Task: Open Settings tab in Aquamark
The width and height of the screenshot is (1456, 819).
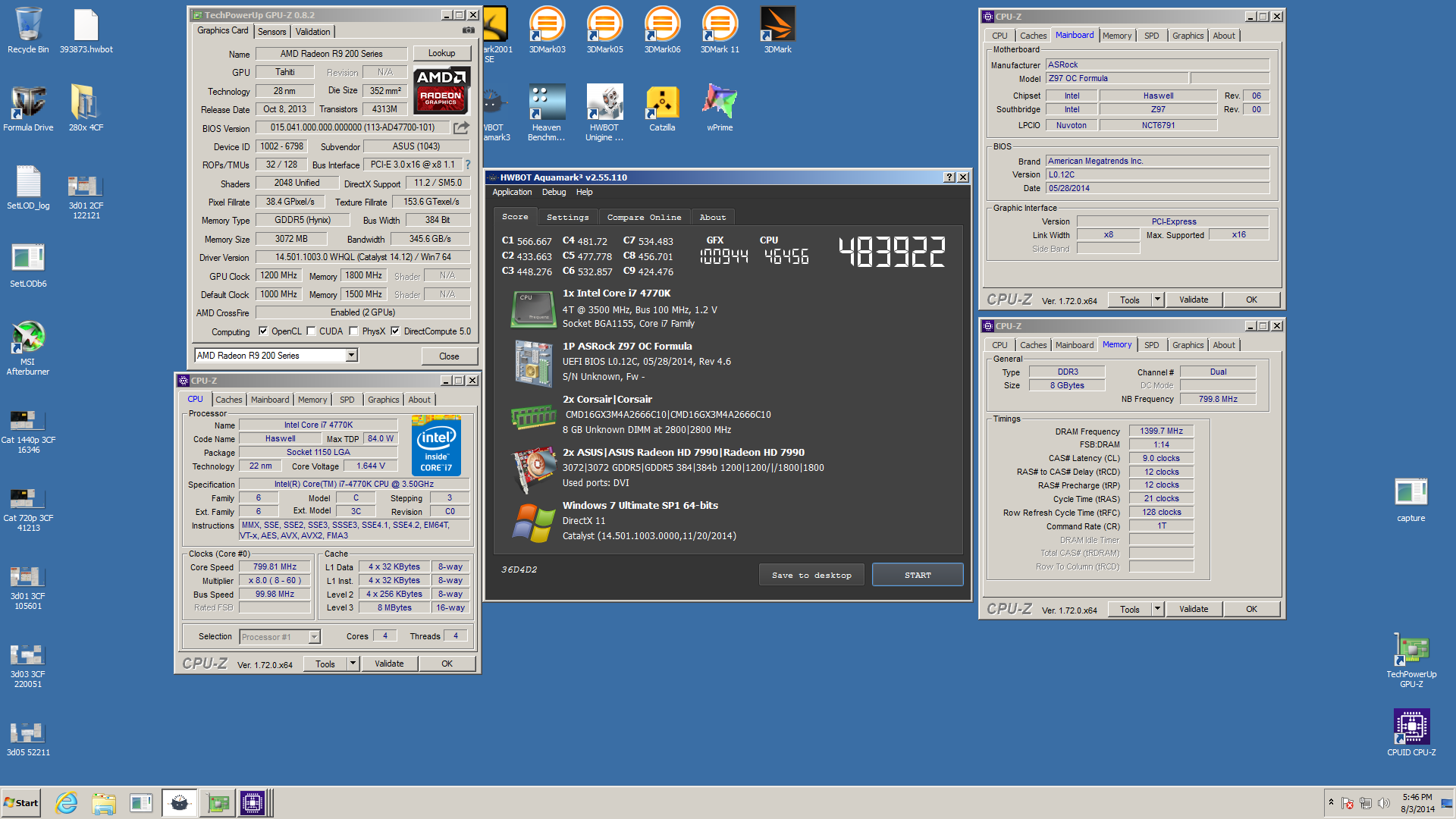Action: pyautogui.click(x=568, y=217)
